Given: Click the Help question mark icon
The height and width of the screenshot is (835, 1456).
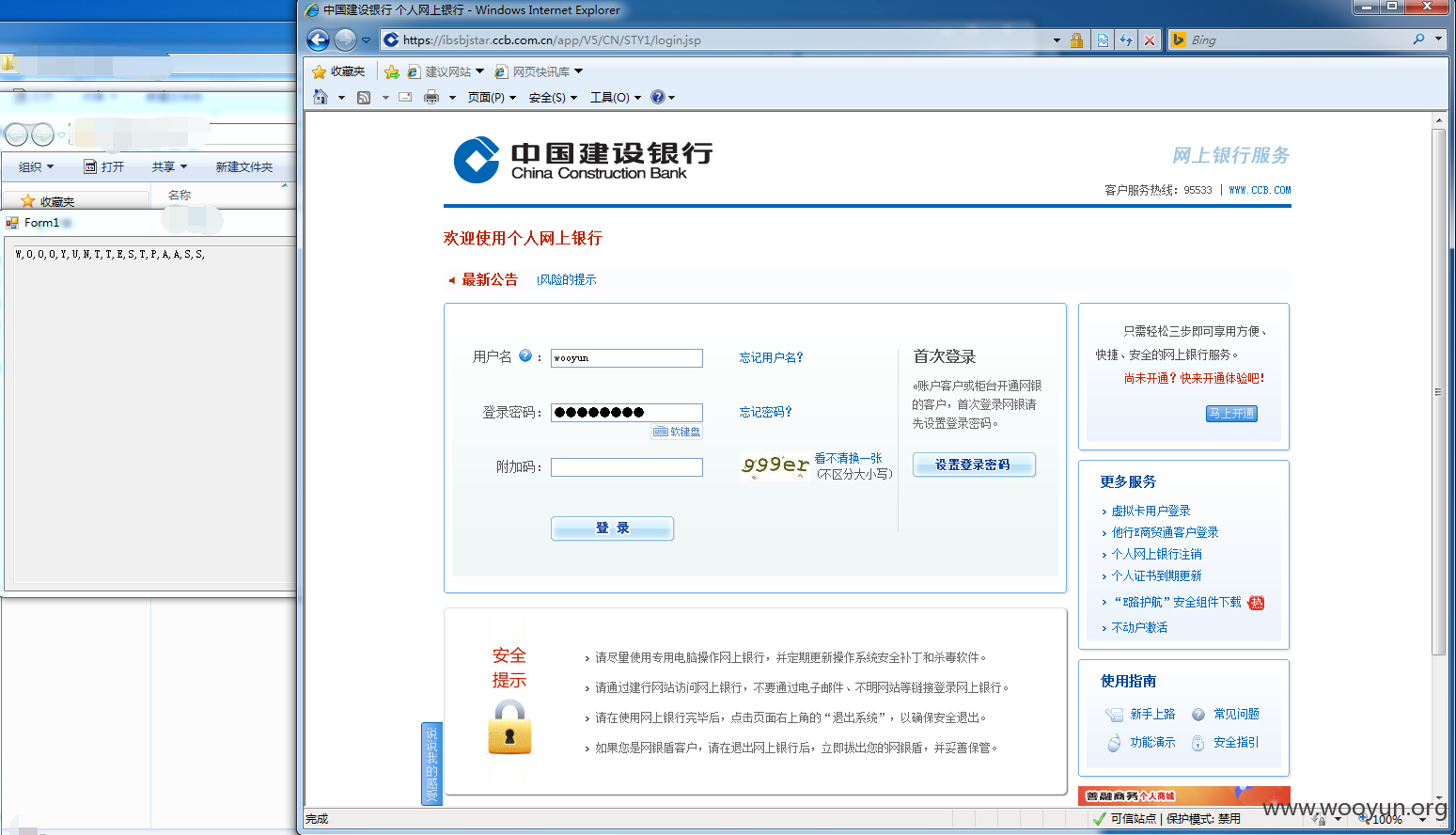Looking at the screenshot, I should pyautogui.click(x=658, y=97).
